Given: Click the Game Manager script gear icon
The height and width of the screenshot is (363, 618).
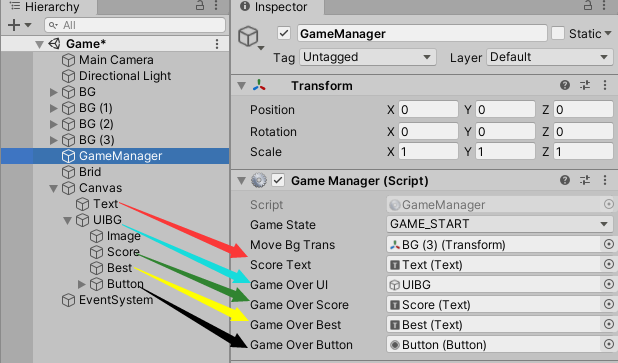Looking at the screenshot, I should click(259, 180).
